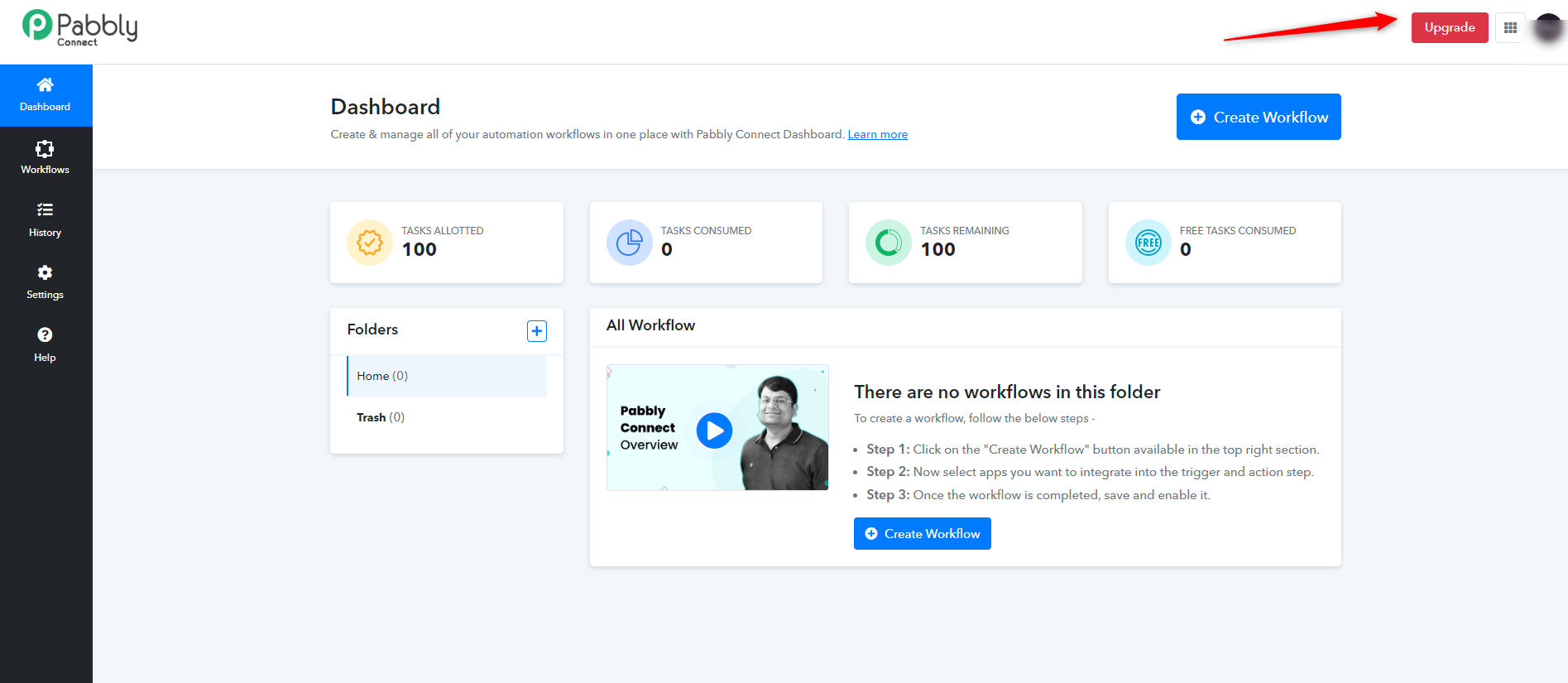
Task: Click the 'Step 3:' instruction line
Action: click(x=1038, y=495)
